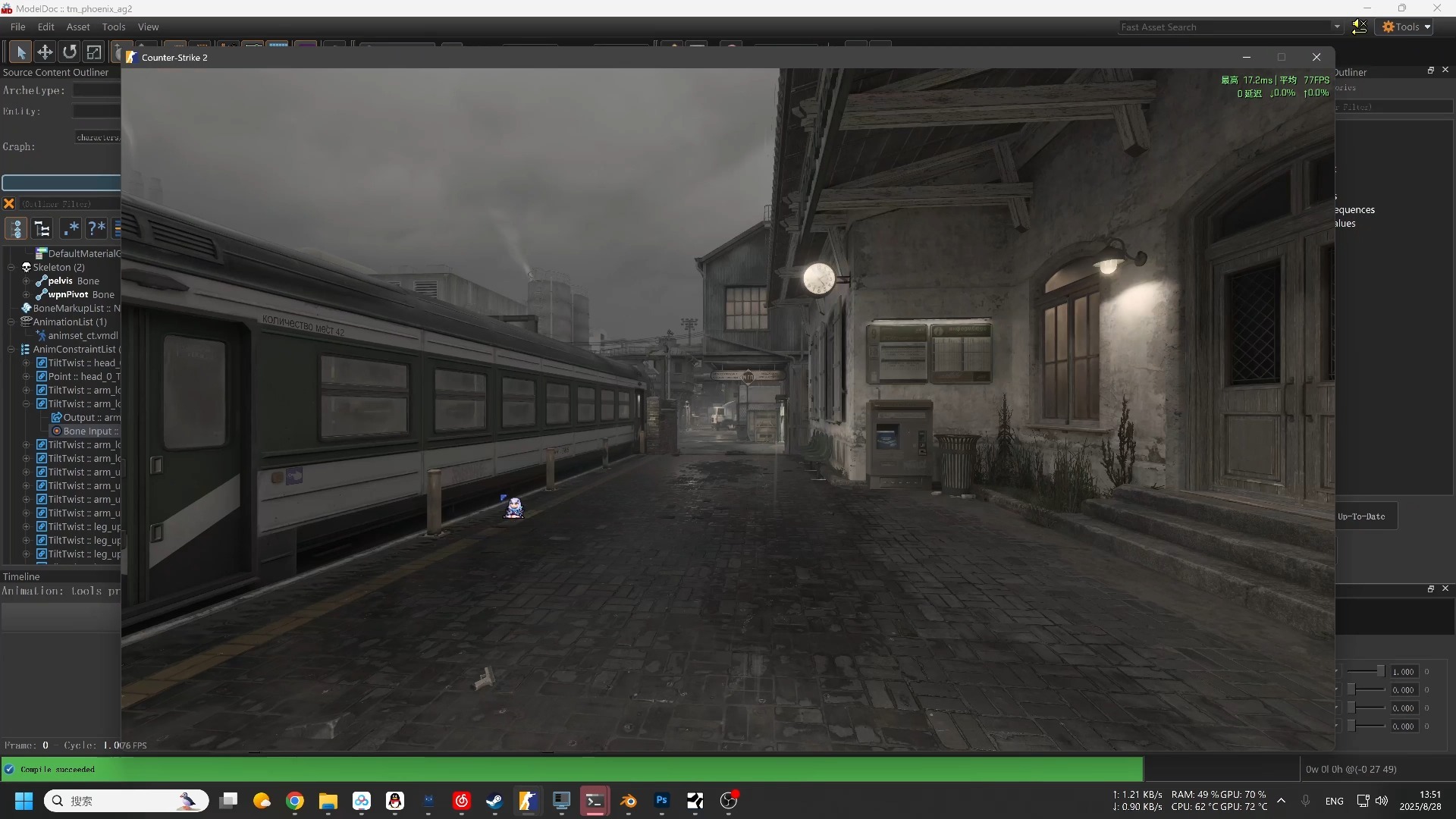The image size is (1456, 819).
Task: Activate the Select (arrow) tool
Action: coord(20,52)
